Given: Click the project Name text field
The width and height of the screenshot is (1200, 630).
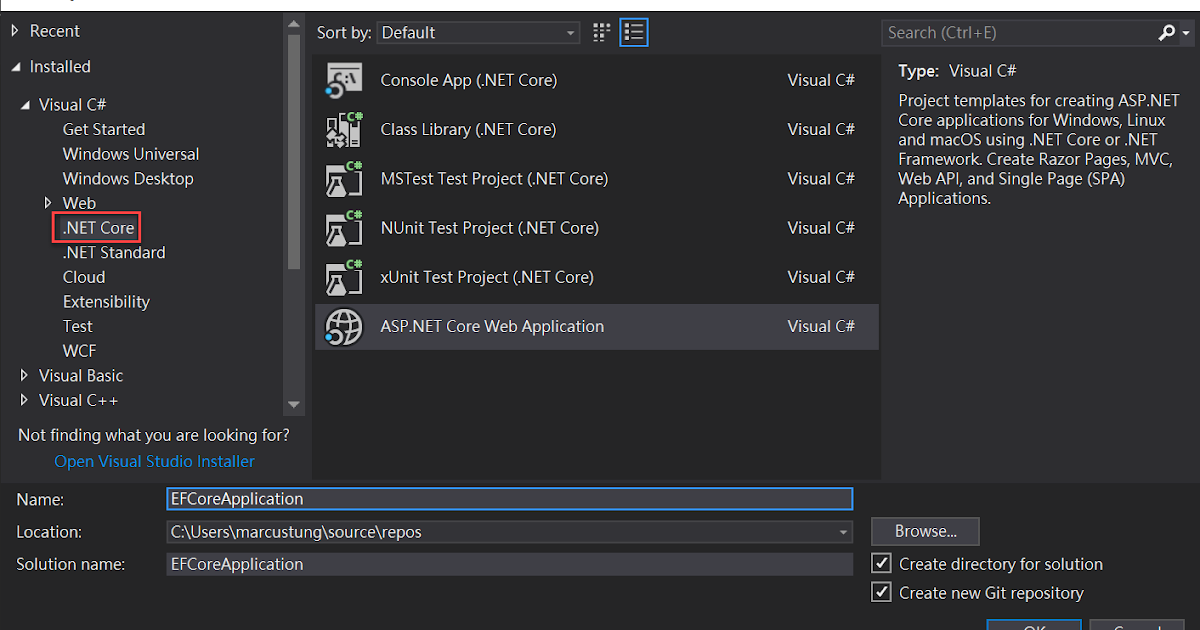Looking at the screenshot, I should tap(510, 499).
